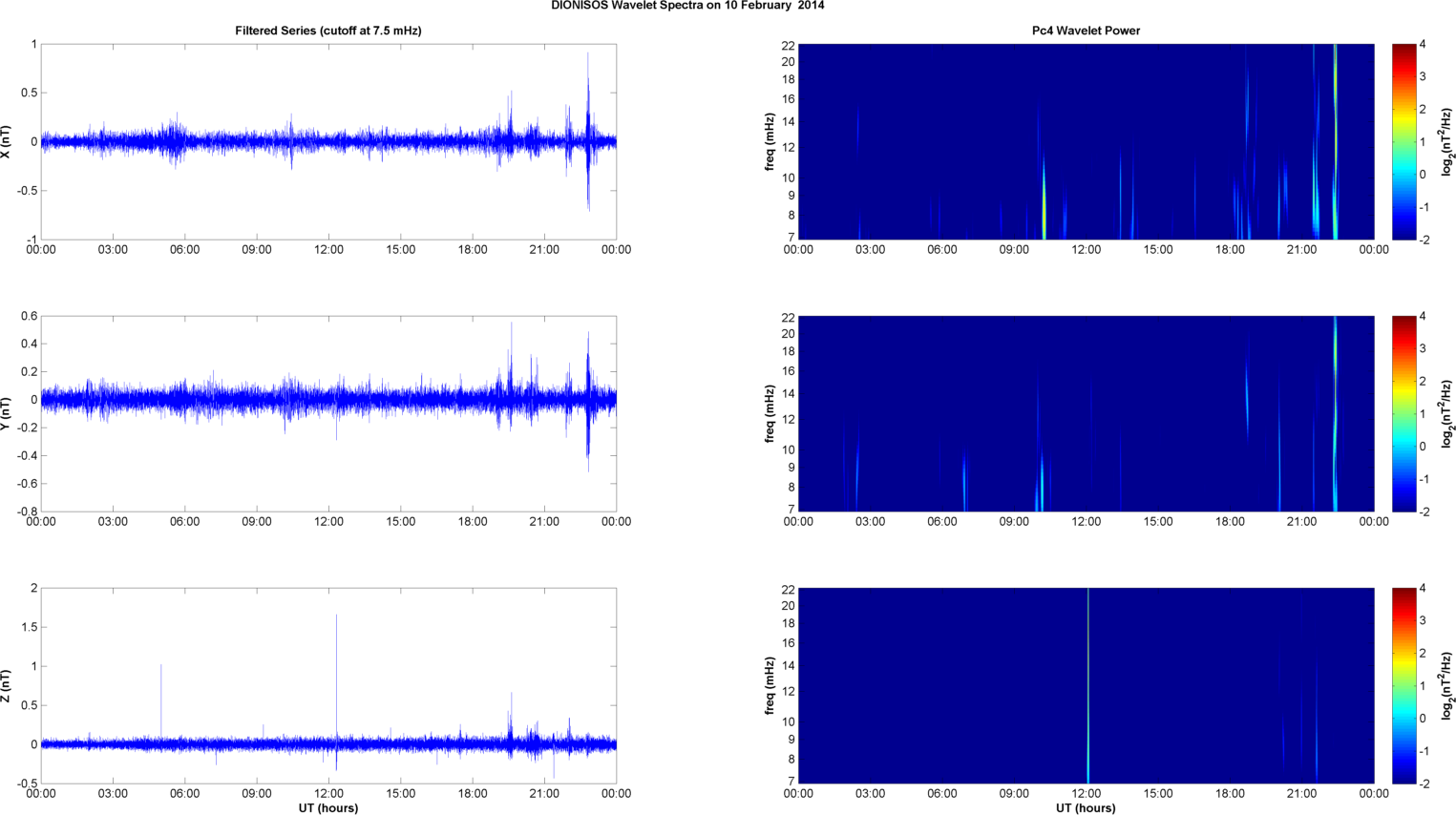The width and height of the screenshot is (1456, 815).
Task: Click "UT (hours)" label under the Z time series
Action: pos(328,807)
